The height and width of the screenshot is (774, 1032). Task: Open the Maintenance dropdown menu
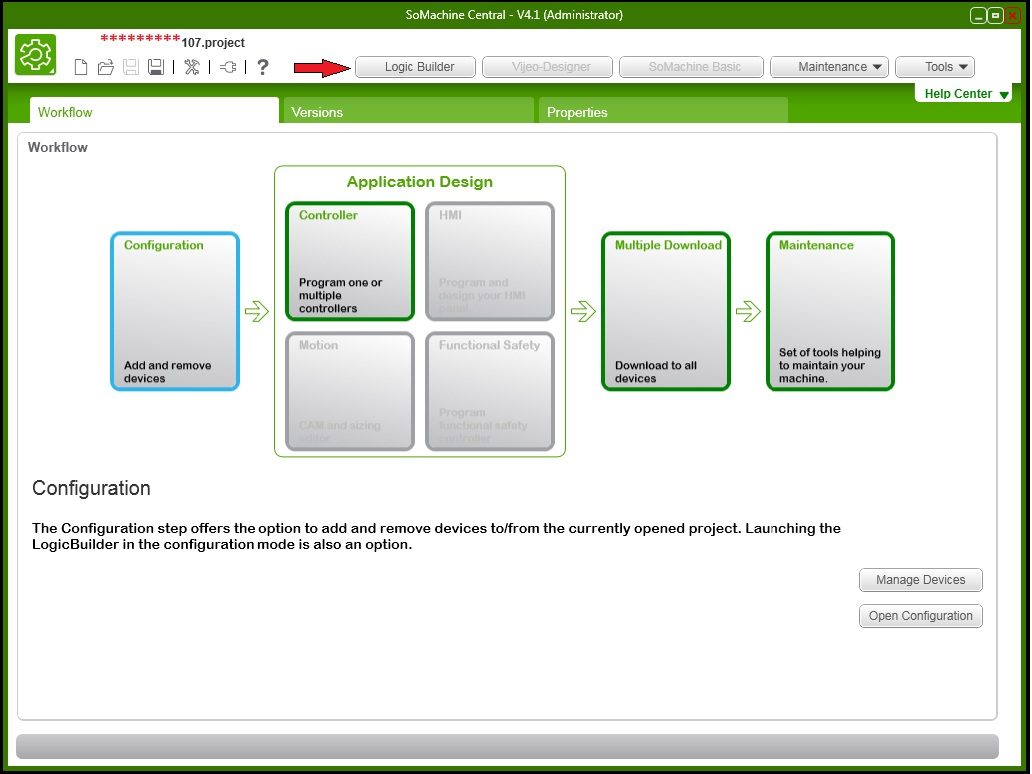829,67
